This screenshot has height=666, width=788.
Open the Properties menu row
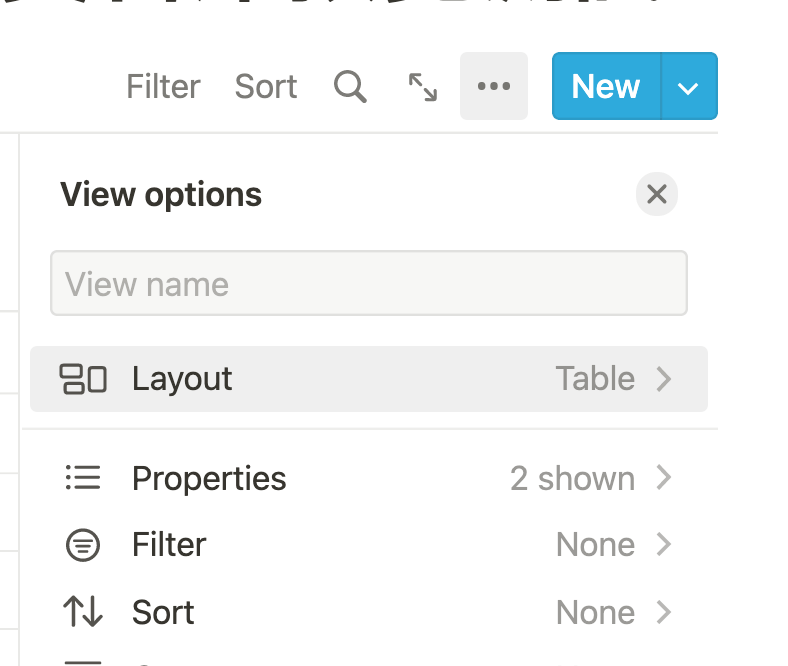click(x=369, y=478)
